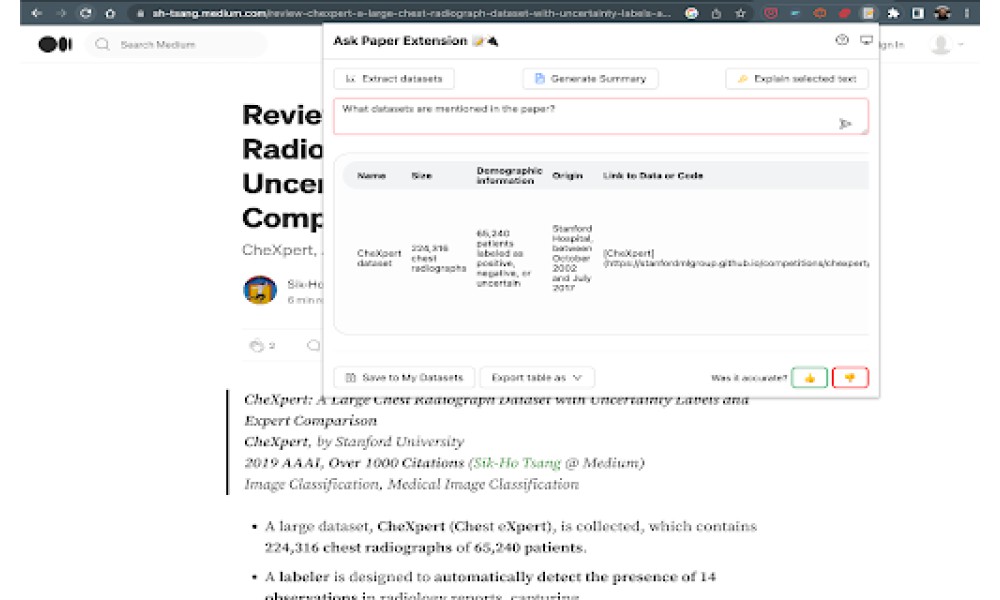1000x600 pixels.
Task: Click the Demographic information column header
Action: pyautogui.click(x=509, y=175)
